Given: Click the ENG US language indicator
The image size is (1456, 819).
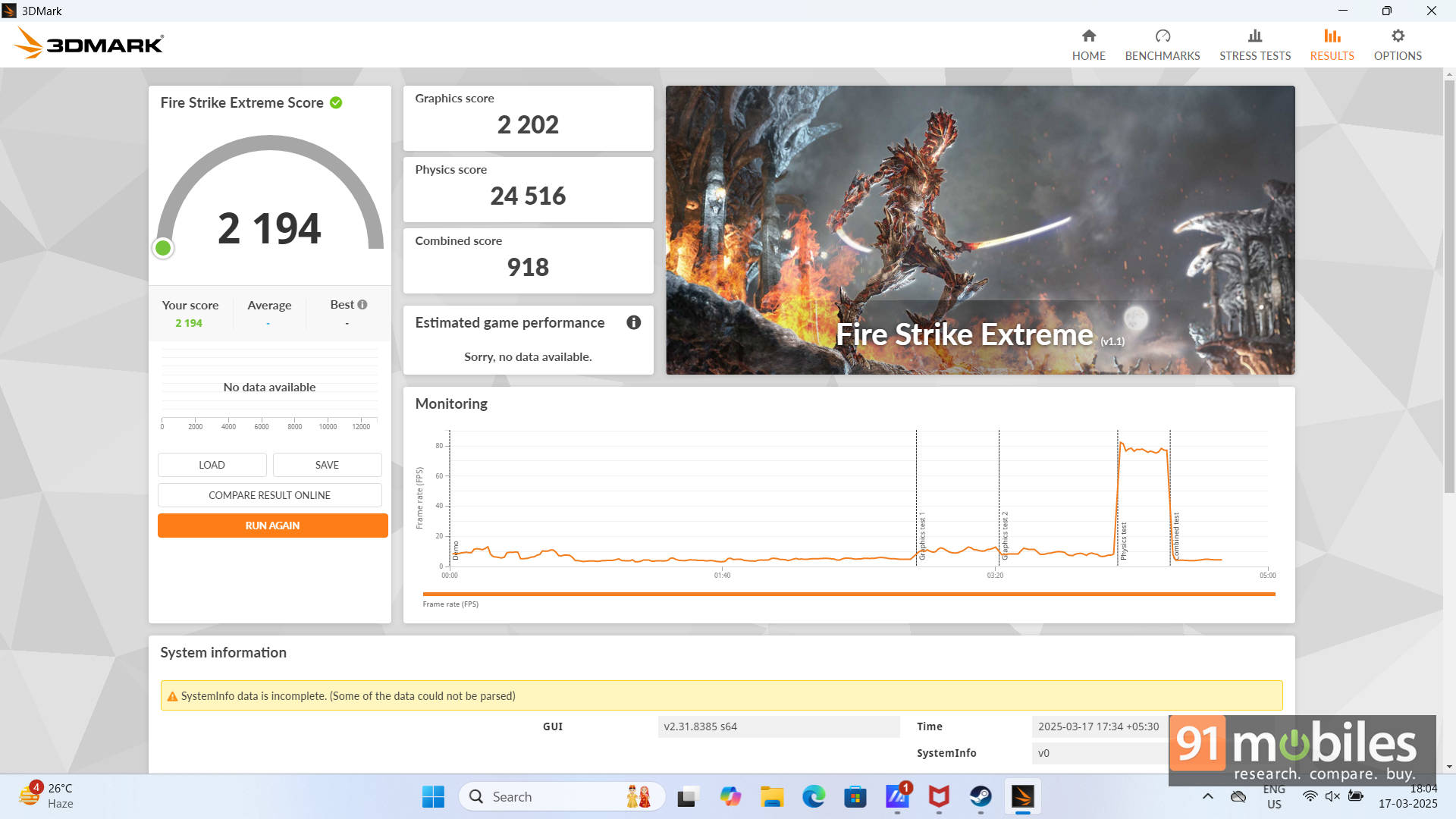Looking at the screenshot, I should click(1274, 796).
